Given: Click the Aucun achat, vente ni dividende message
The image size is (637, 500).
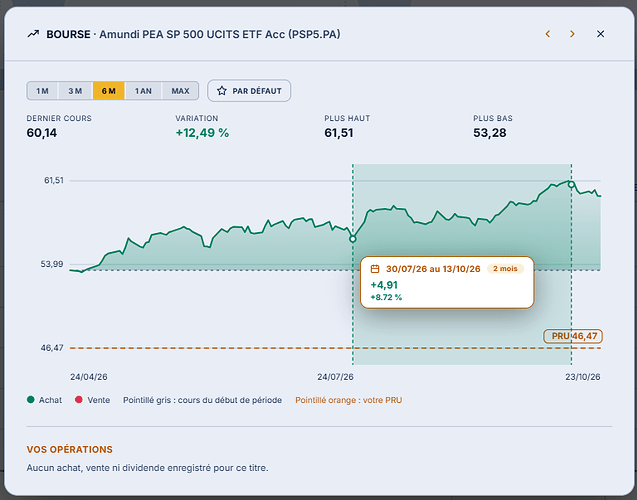Looking at the screenshot, I should pyautogui.click(x=147, y=468).
